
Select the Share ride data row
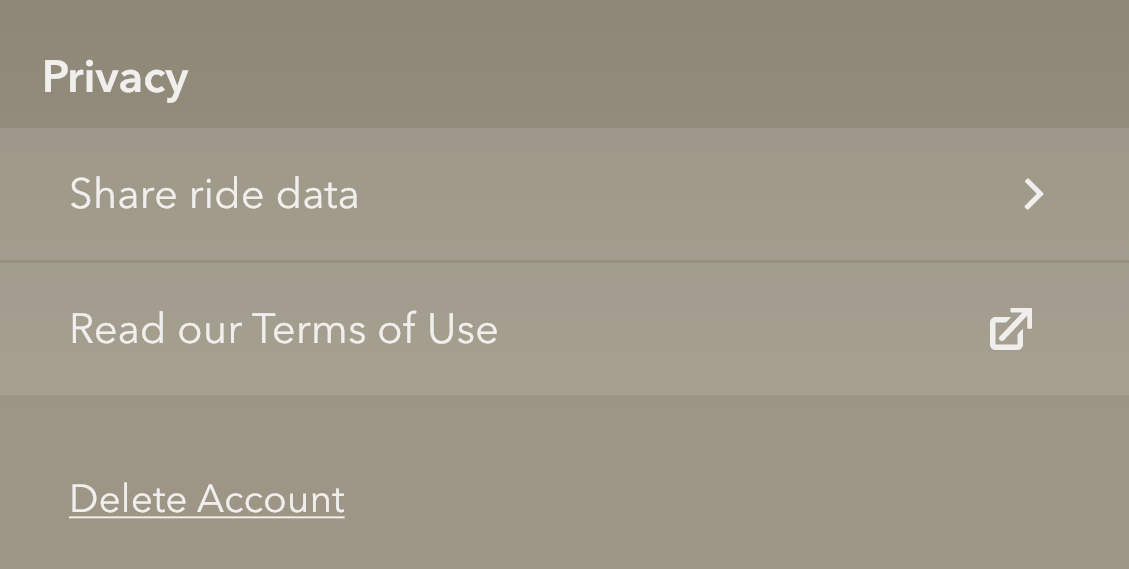tap(564, 194)
